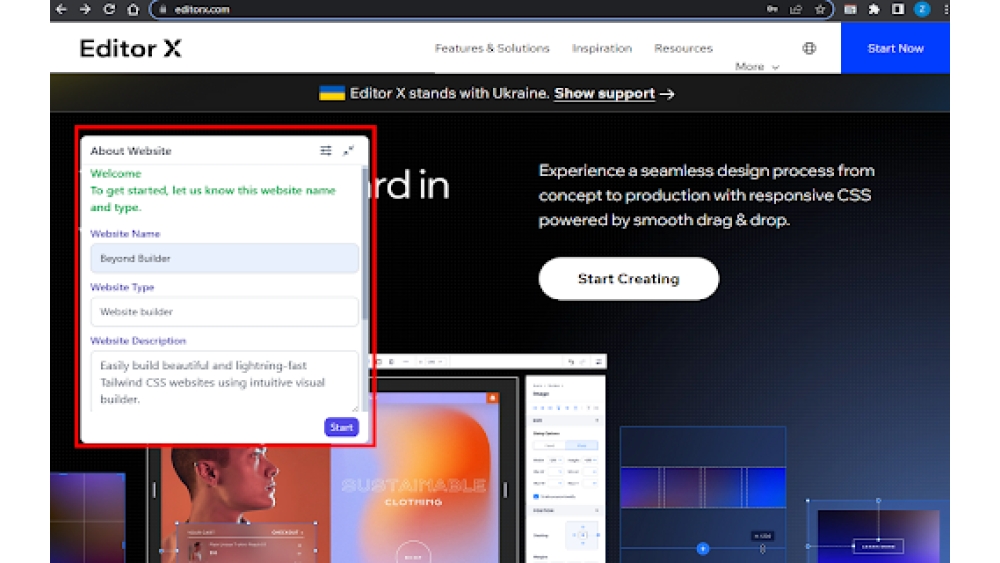The width and height of the screenshot is (1000, 563).
Task: Collapse the About Website panel with the shrink icon
Action: click(x=348, y=150)
